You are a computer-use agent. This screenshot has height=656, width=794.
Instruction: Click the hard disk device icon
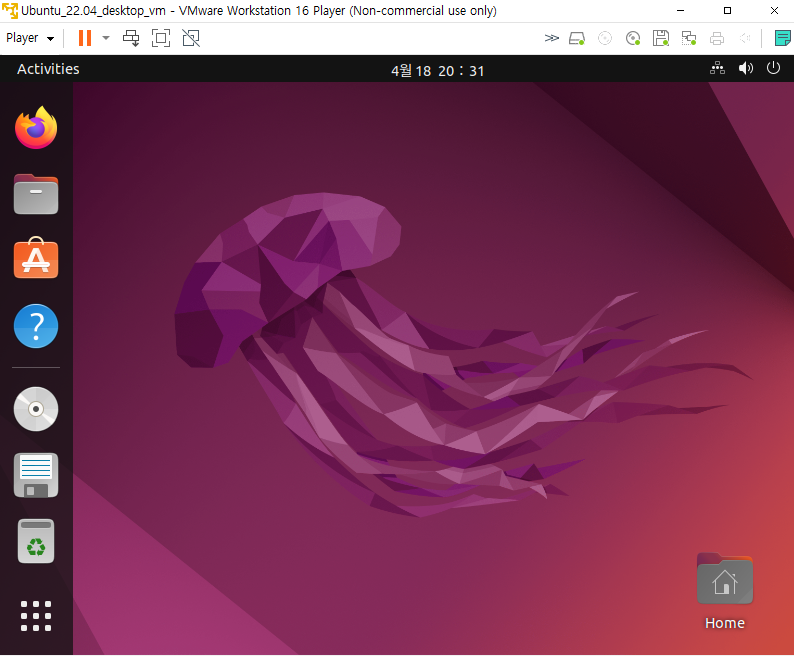pyautogui.click(x=577, y=38)
